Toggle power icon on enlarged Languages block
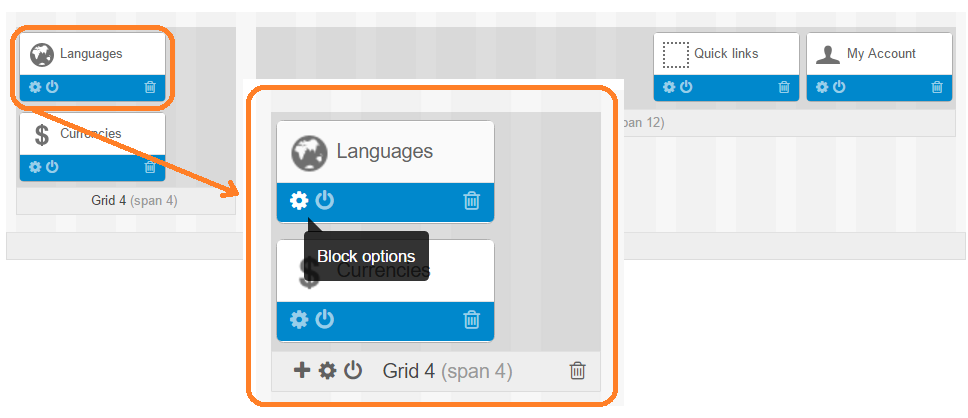This screenshot has width=968, height=418. 325,201
